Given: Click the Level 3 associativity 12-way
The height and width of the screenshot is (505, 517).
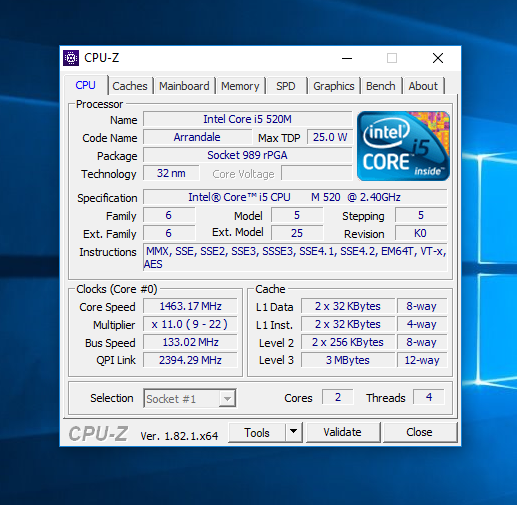Looking at the screenshot, I should point(422,360).
